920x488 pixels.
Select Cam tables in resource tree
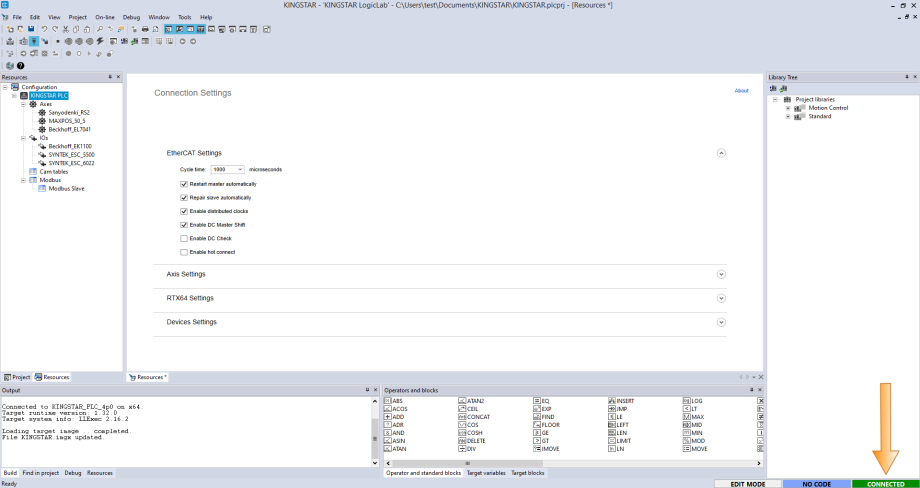(53, 172)
